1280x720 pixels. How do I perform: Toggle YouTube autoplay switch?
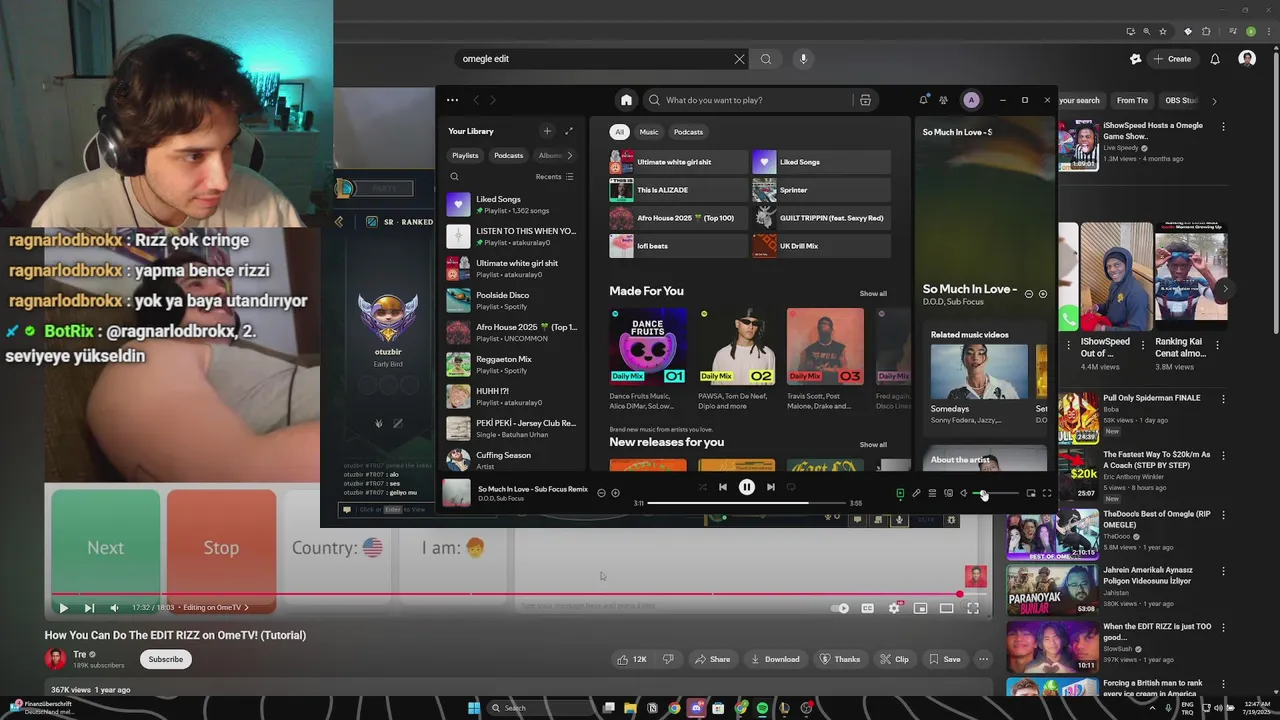[840, 608]
